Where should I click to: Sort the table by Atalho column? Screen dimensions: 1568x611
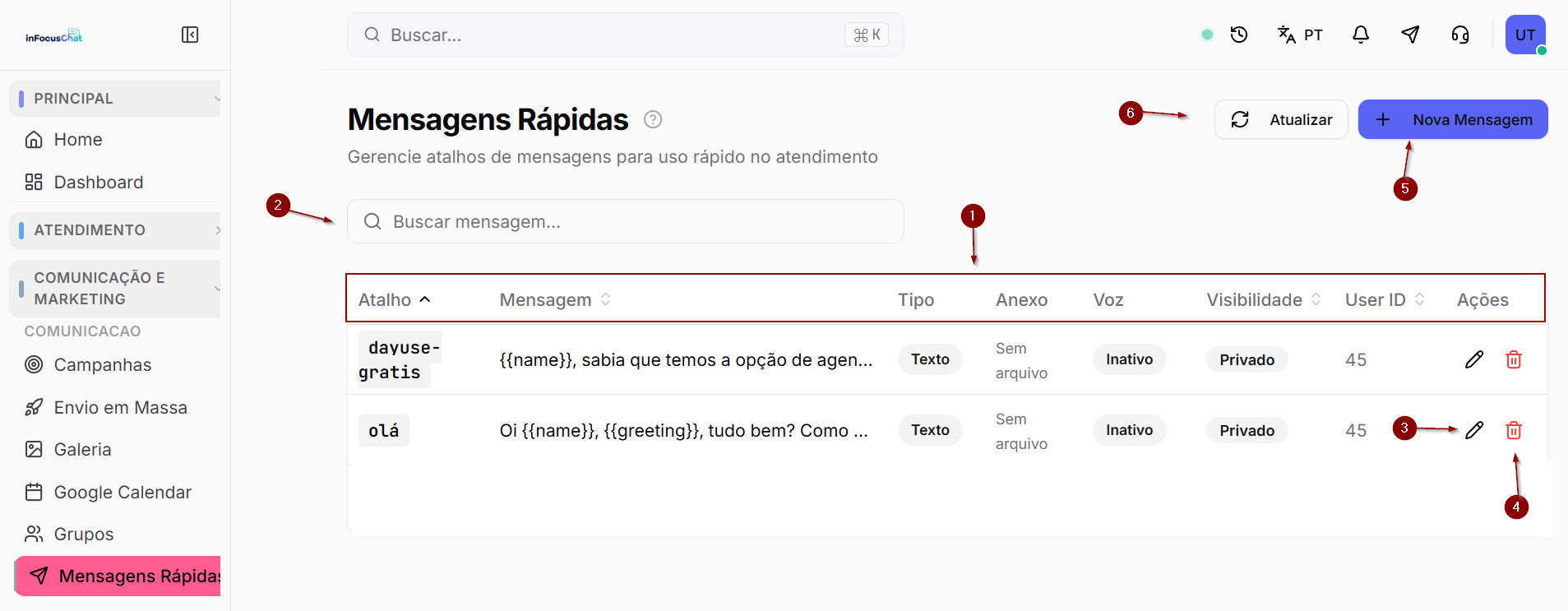(395, 300)
